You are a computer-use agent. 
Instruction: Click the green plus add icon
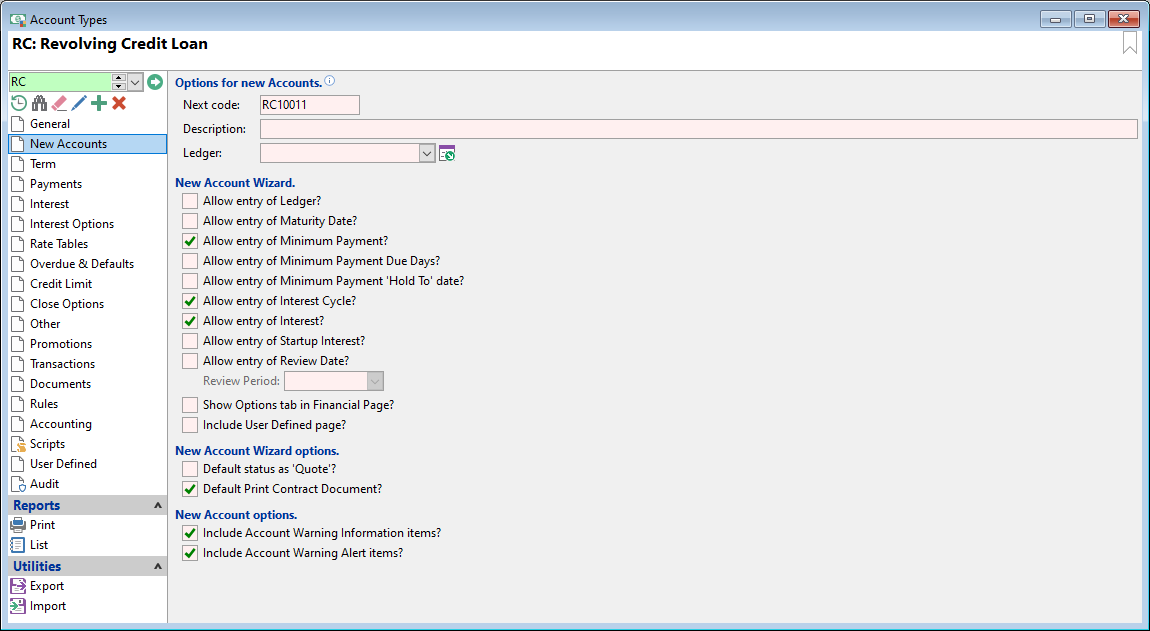[x=98, y=103]
